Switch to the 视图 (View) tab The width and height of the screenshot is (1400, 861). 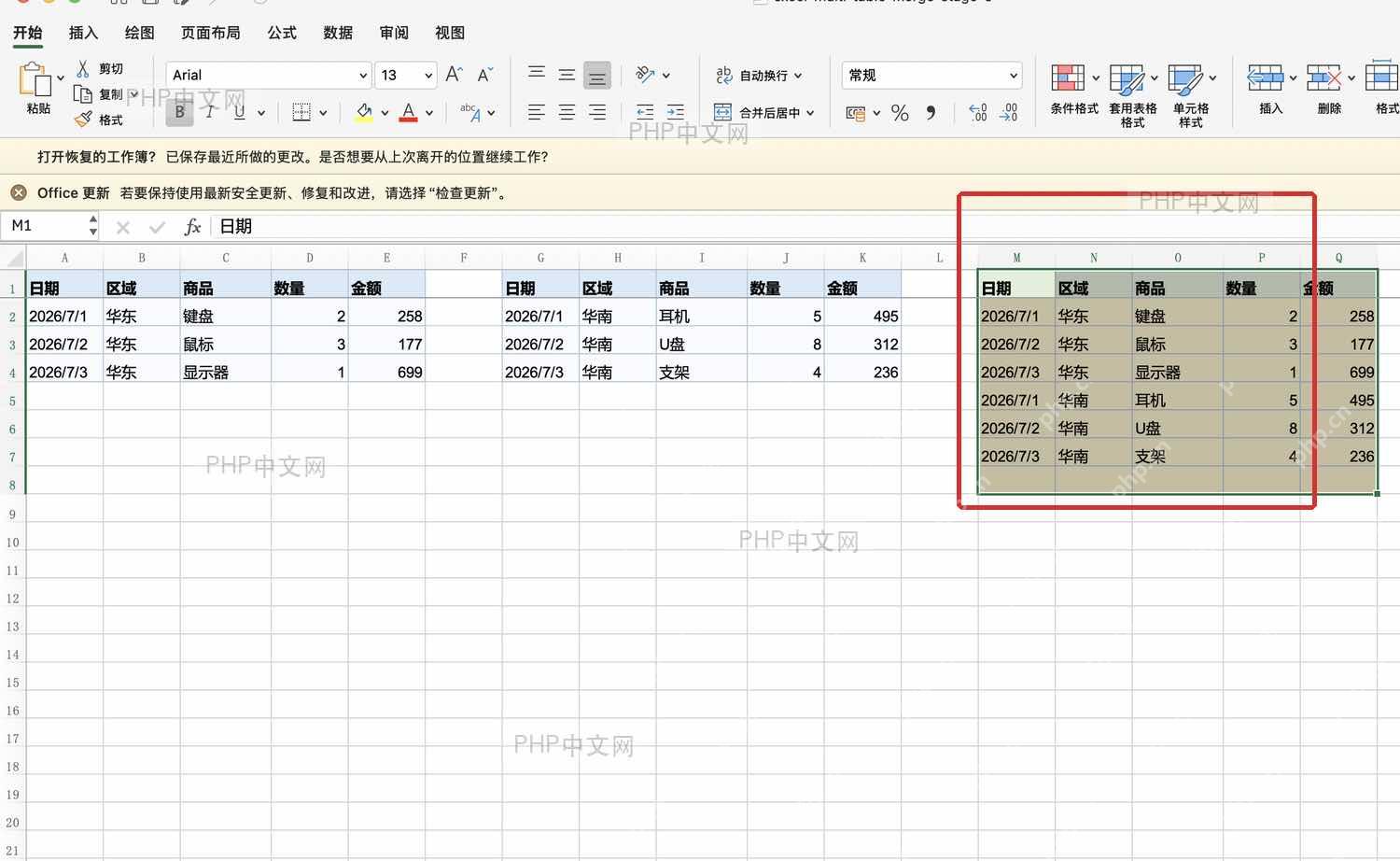pos(450,33)
